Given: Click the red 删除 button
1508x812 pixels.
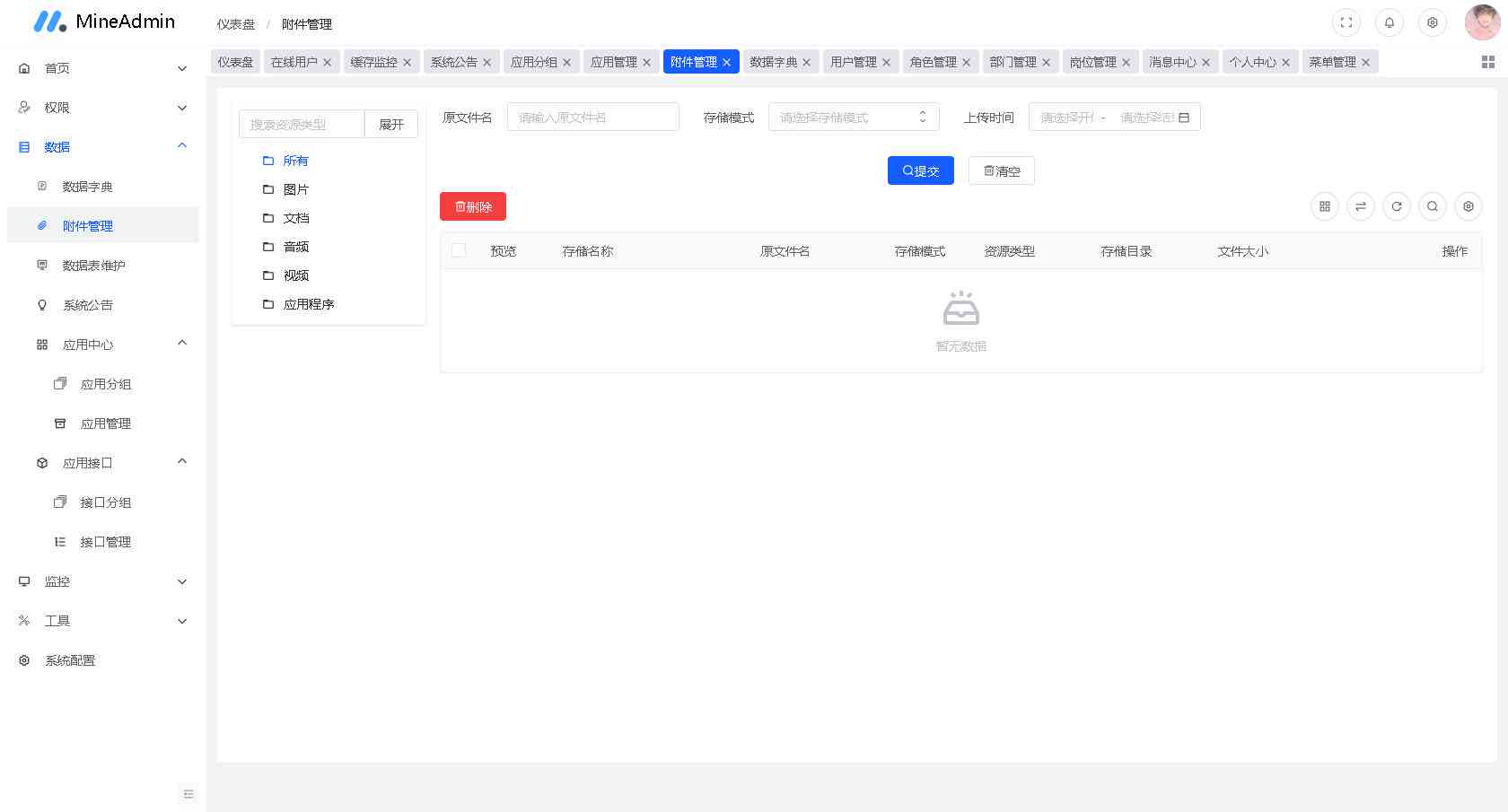Looking at the screenshot, I should click(x=473, y=206).
